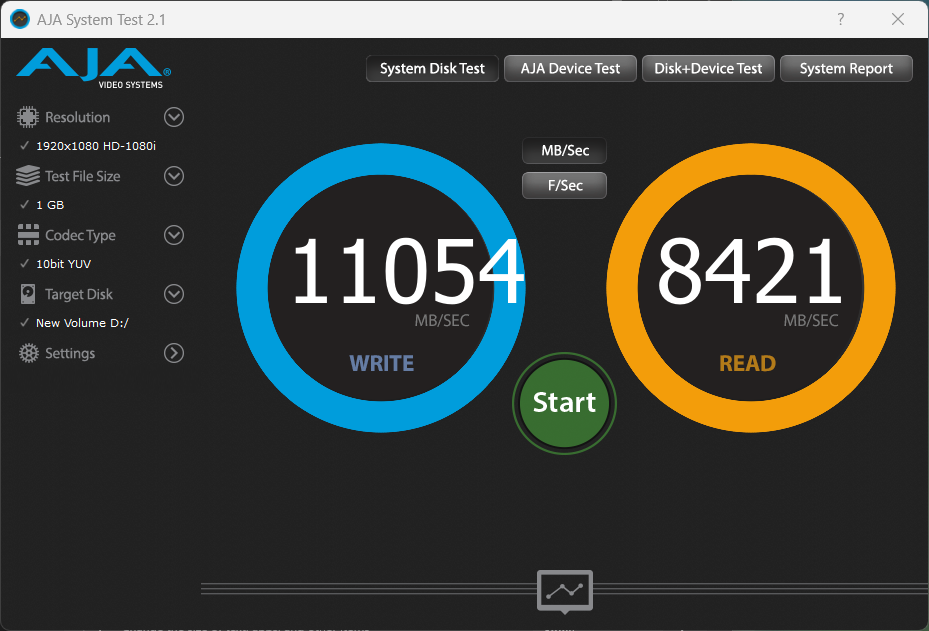Open help with the question mark icon
The height and width of the screenshot is (631, 929).
[841, 19]
